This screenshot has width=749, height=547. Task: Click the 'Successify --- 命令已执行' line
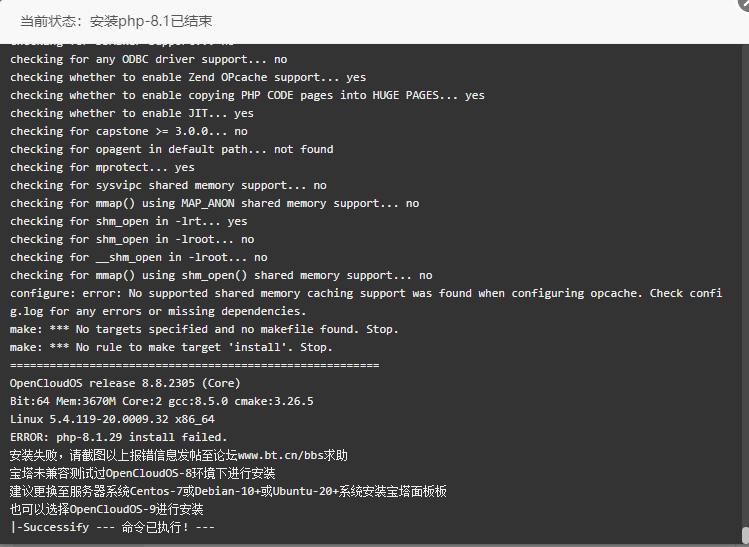pos(112,527)
